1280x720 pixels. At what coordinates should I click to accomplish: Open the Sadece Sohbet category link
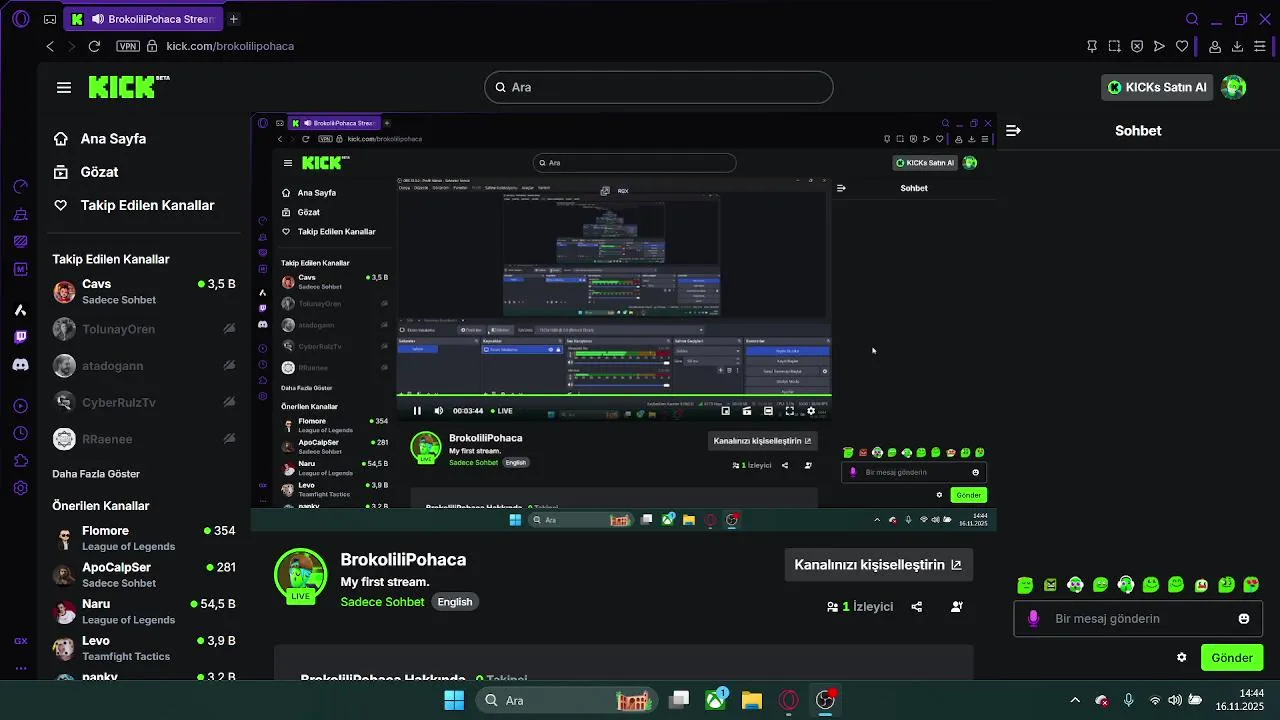[x=382, y=602]
